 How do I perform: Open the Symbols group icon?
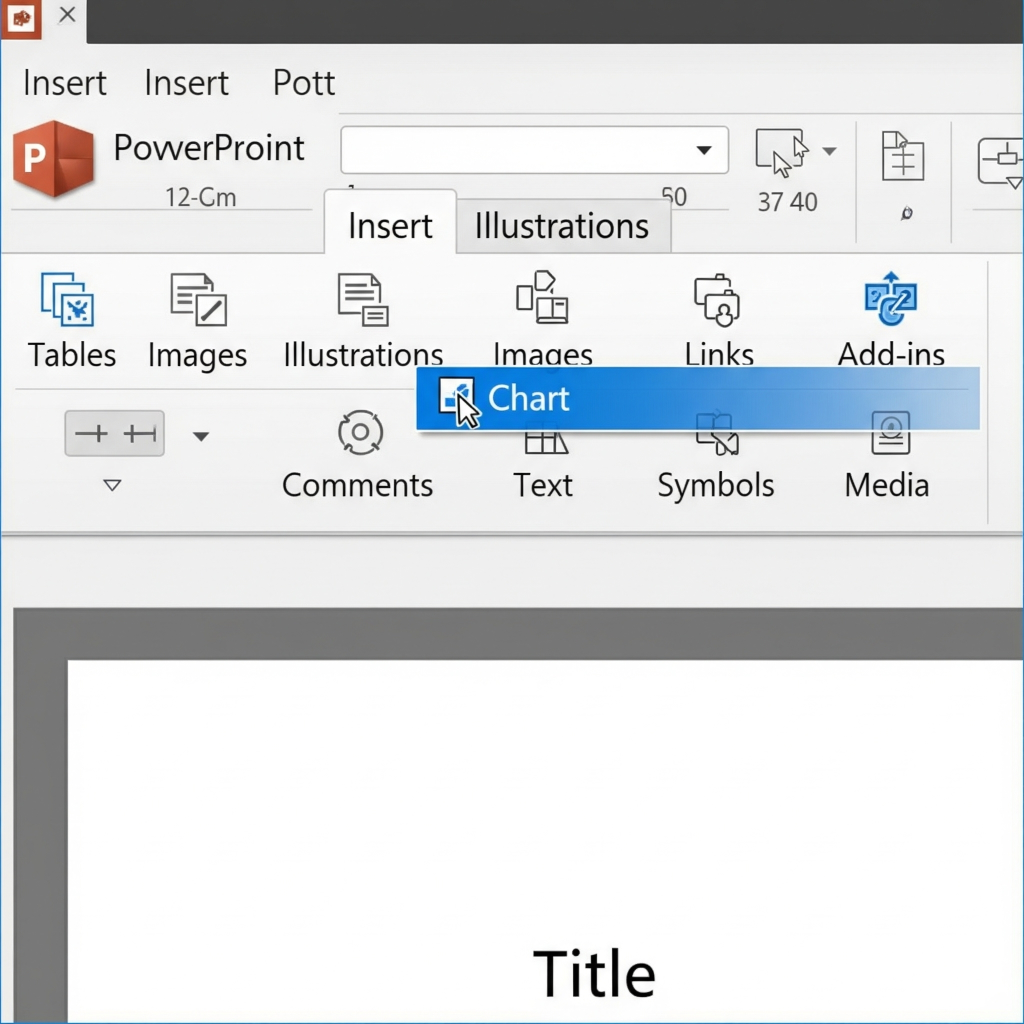tap(715, 435)
